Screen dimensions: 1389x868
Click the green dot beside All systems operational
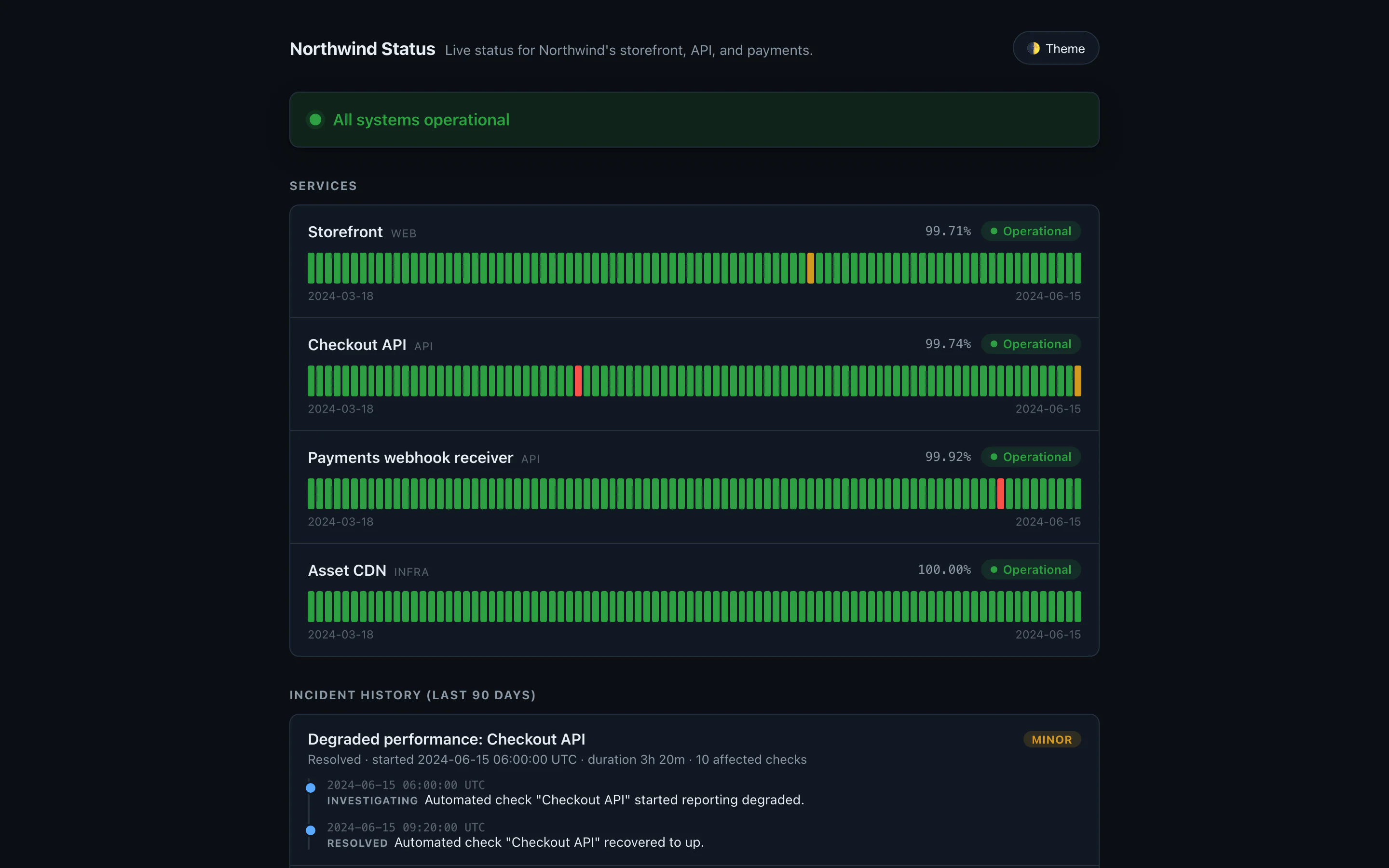click(x=315, y=120)
